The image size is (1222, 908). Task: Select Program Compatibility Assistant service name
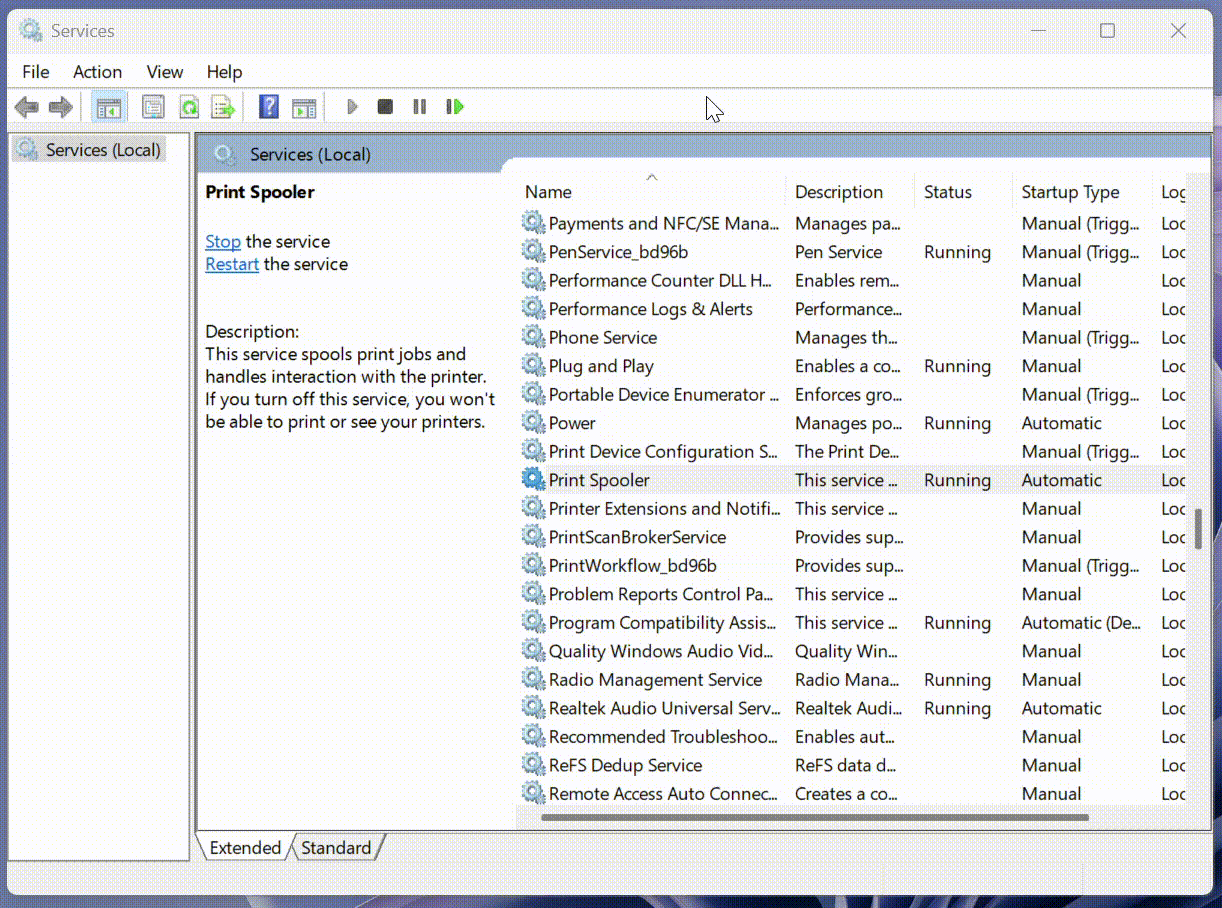[663, 623]
